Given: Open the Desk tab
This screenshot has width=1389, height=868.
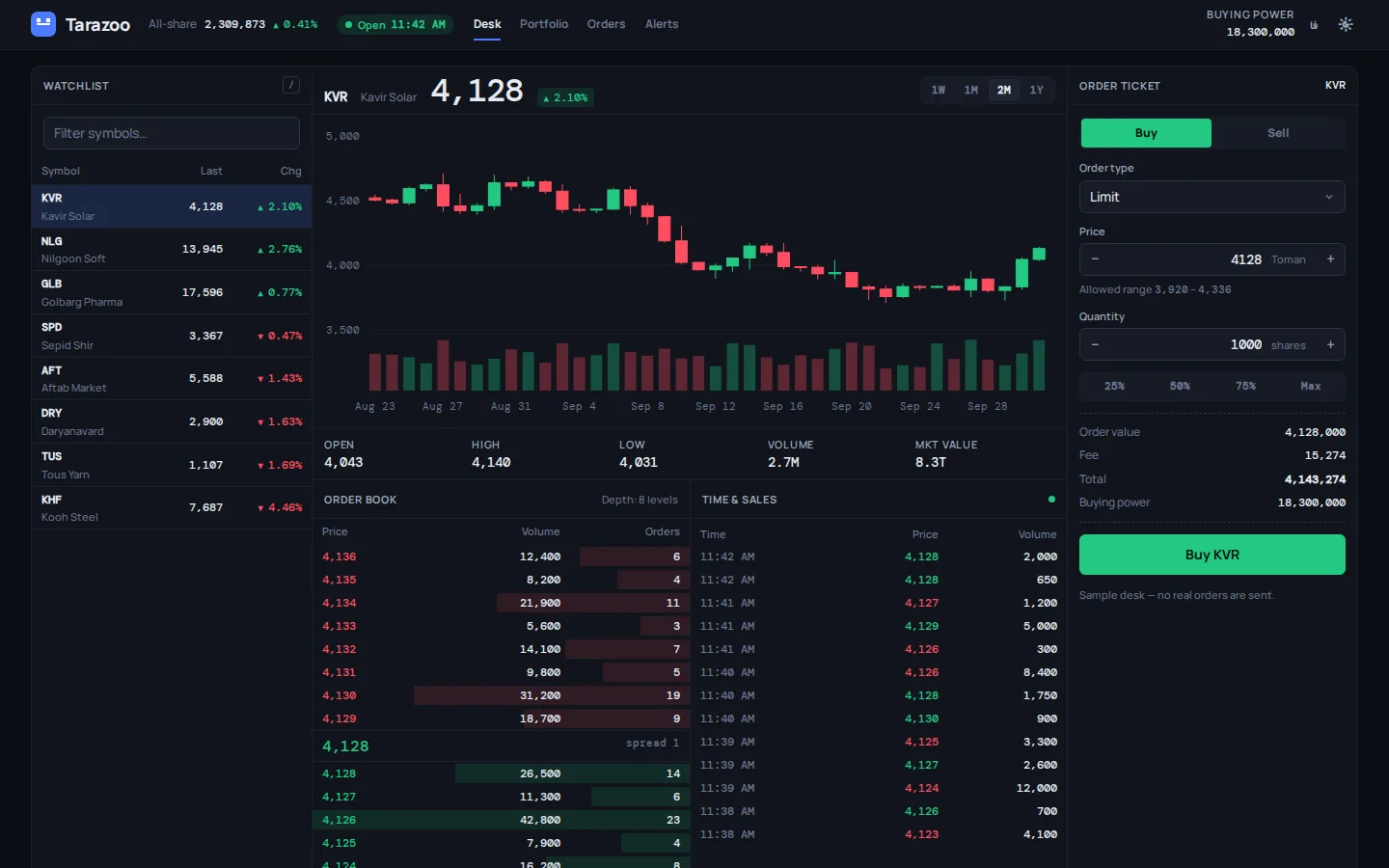Looking at the screenshot, I should (x=487, y=24).
